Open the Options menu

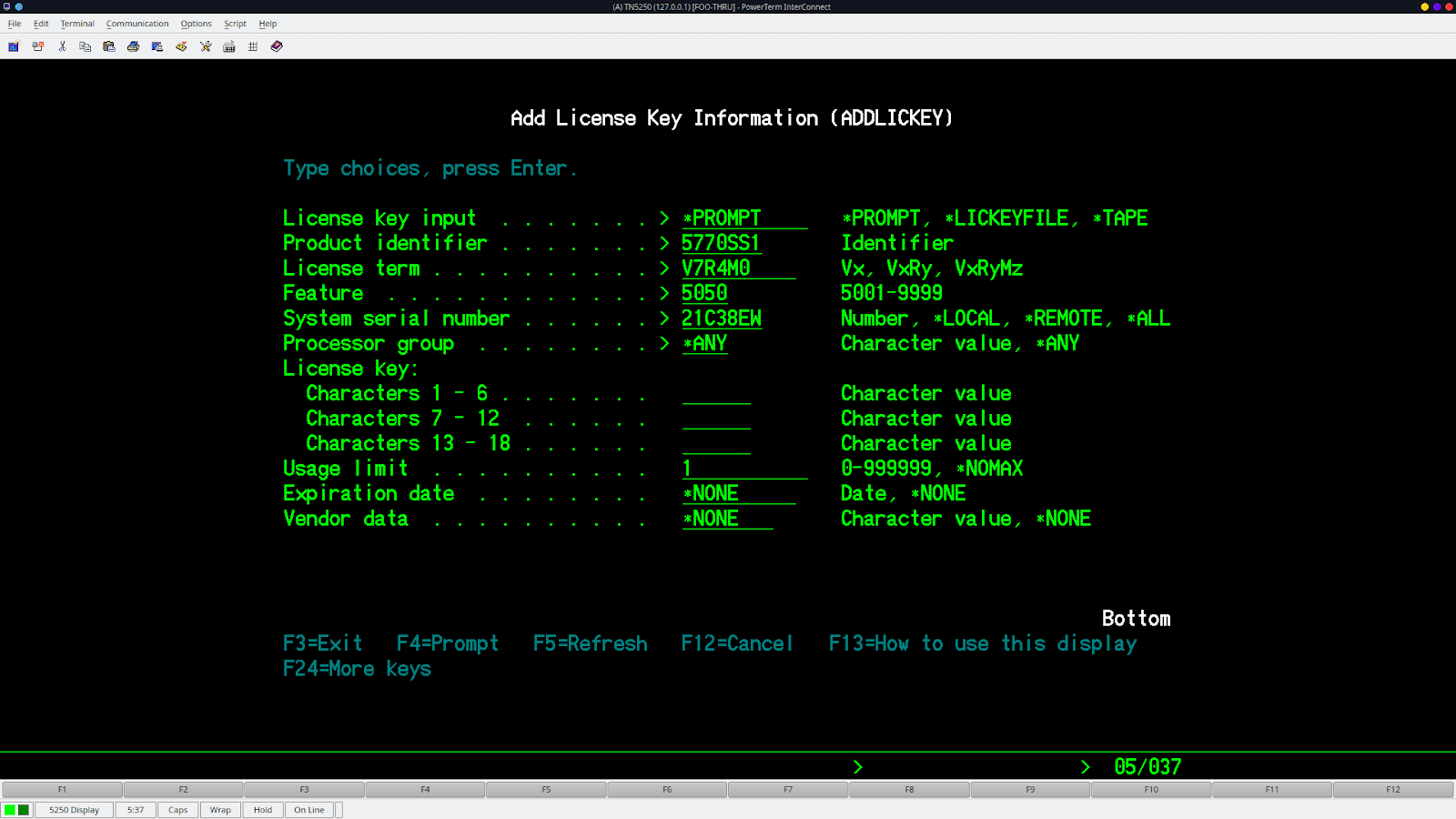[196, 23]
